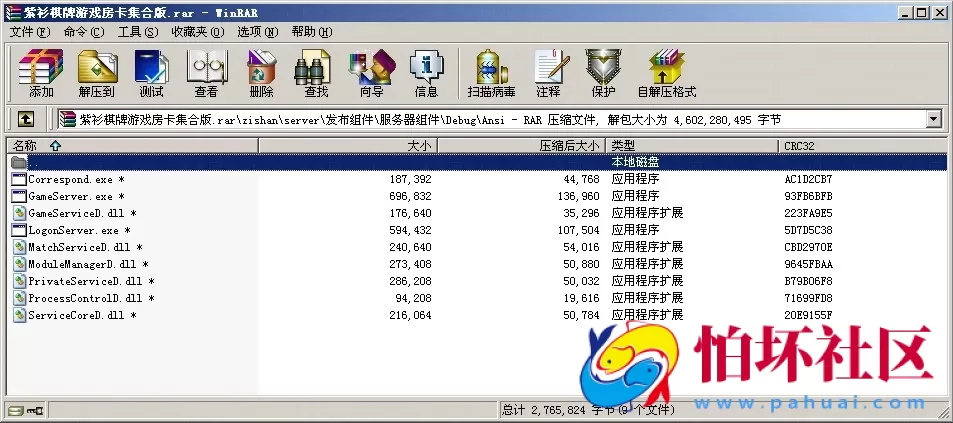The height and width of the screenshot is (423, 953).
Task: Click the archive icon in address bar
Action: coord(68,119)
